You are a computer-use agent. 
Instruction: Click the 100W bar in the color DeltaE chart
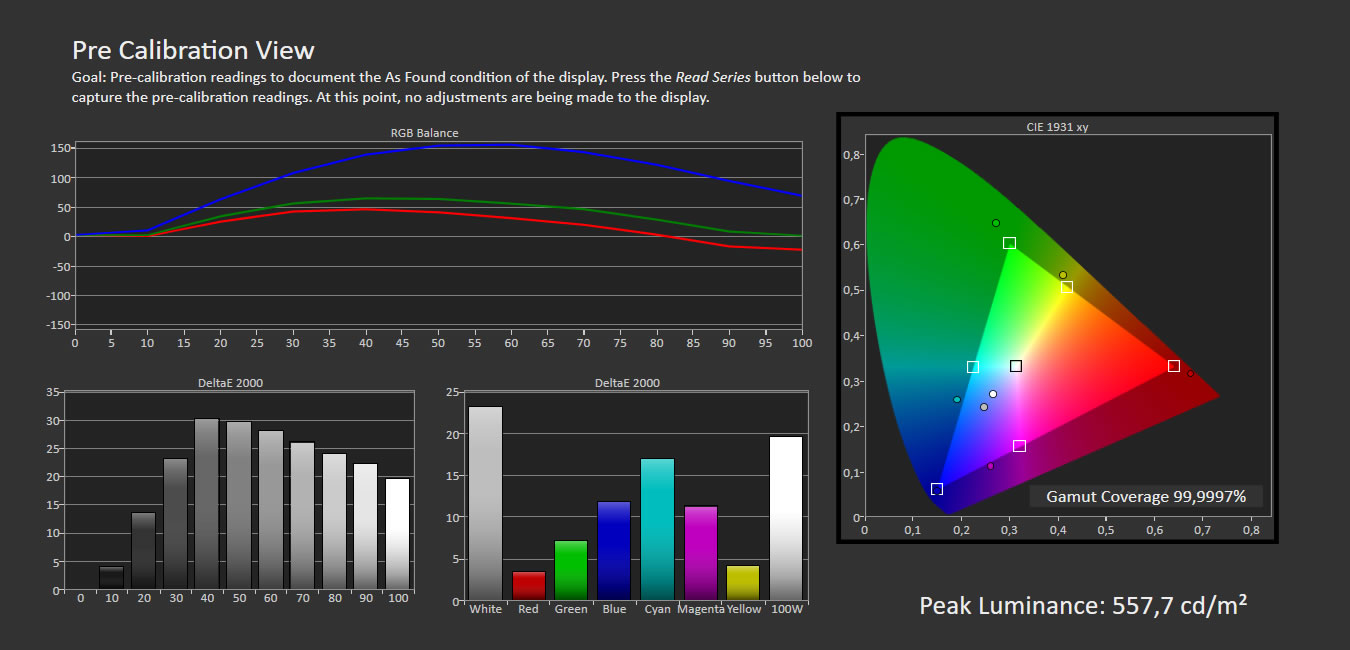tap(786, 518)
